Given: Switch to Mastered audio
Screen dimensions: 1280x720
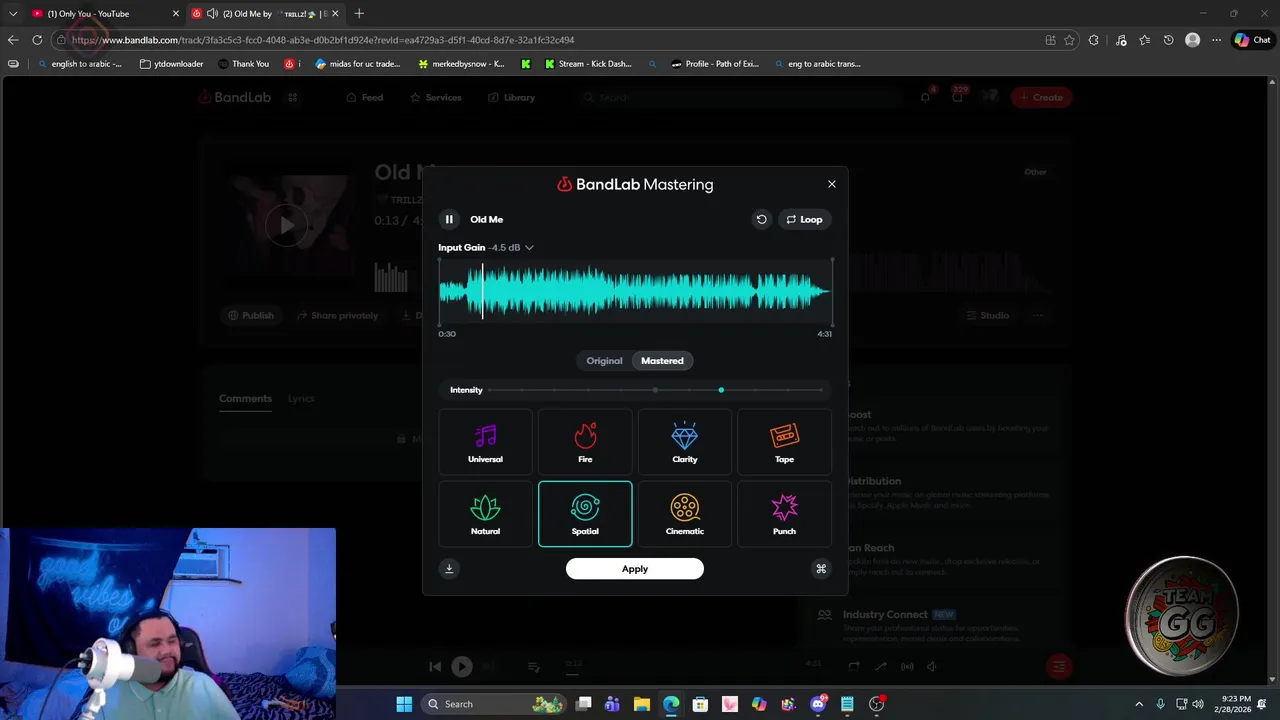Looking at the screenshot, I should point(662,361).
